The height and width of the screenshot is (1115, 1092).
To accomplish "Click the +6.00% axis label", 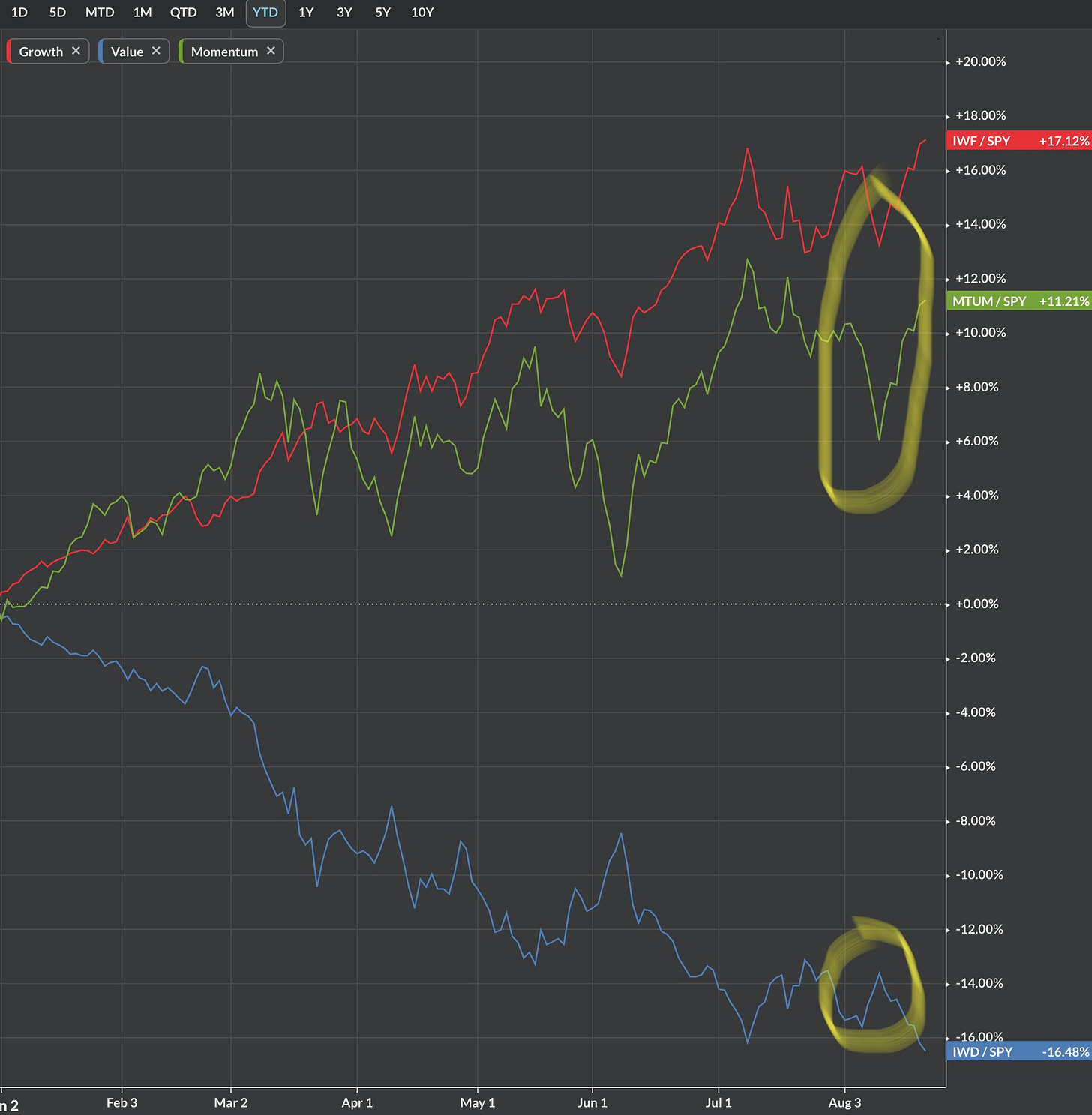I will (x=977, y=442).
